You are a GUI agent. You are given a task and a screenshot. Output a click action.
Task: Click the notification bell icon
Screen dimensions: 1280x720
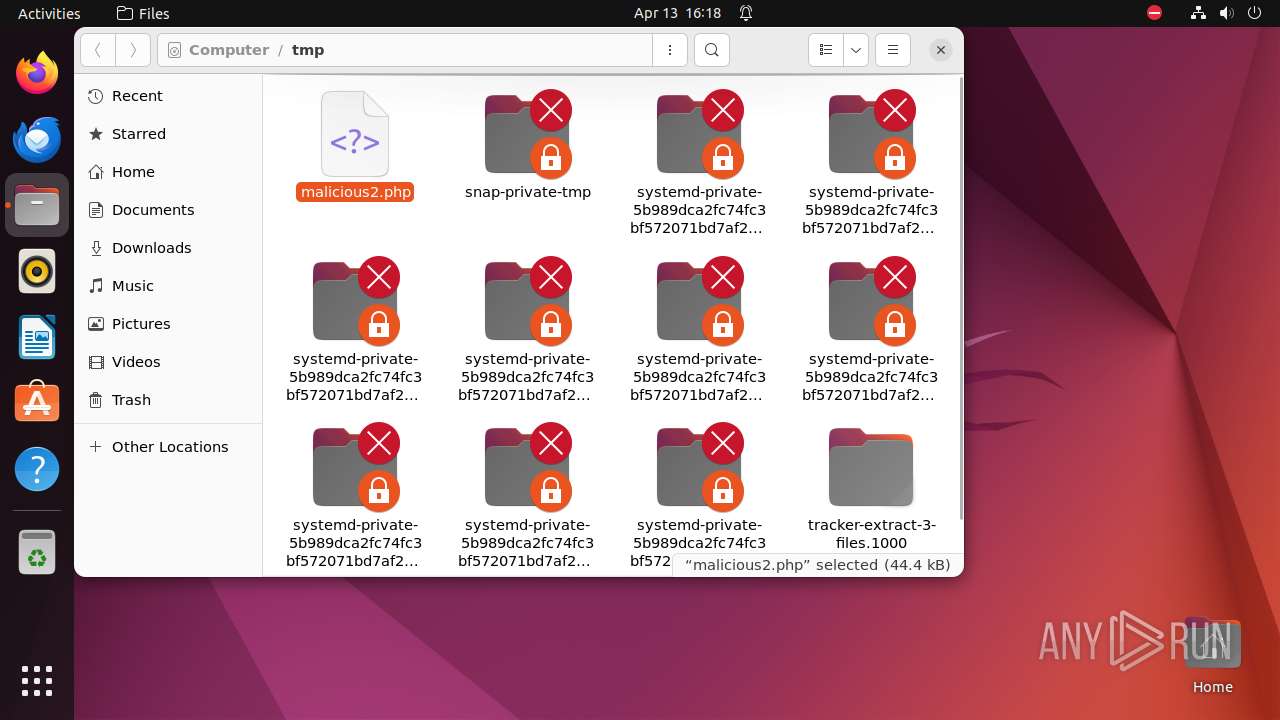[x=746, y=13]
